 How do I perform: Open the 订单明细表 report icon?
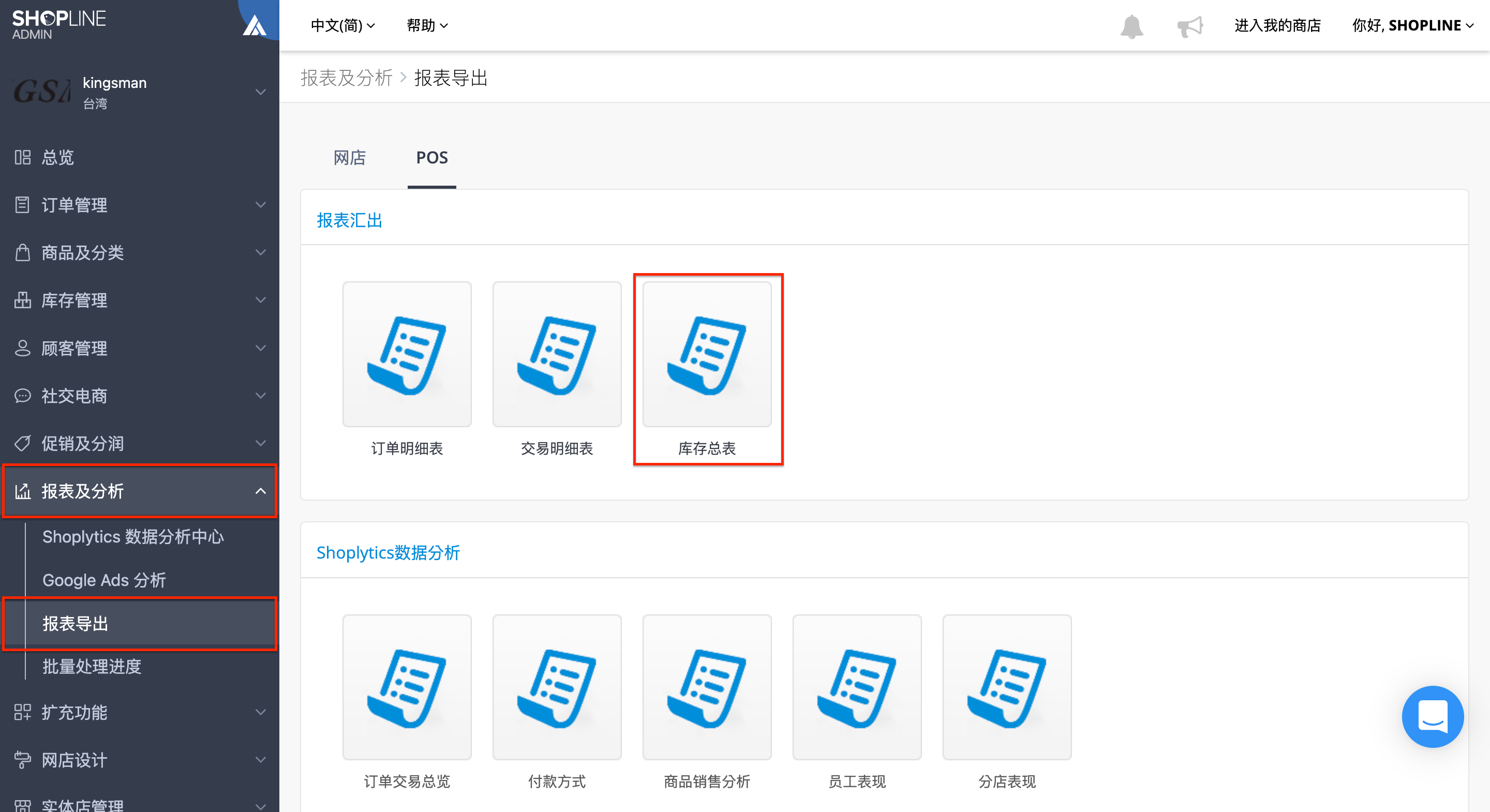(x=407, y=354)
